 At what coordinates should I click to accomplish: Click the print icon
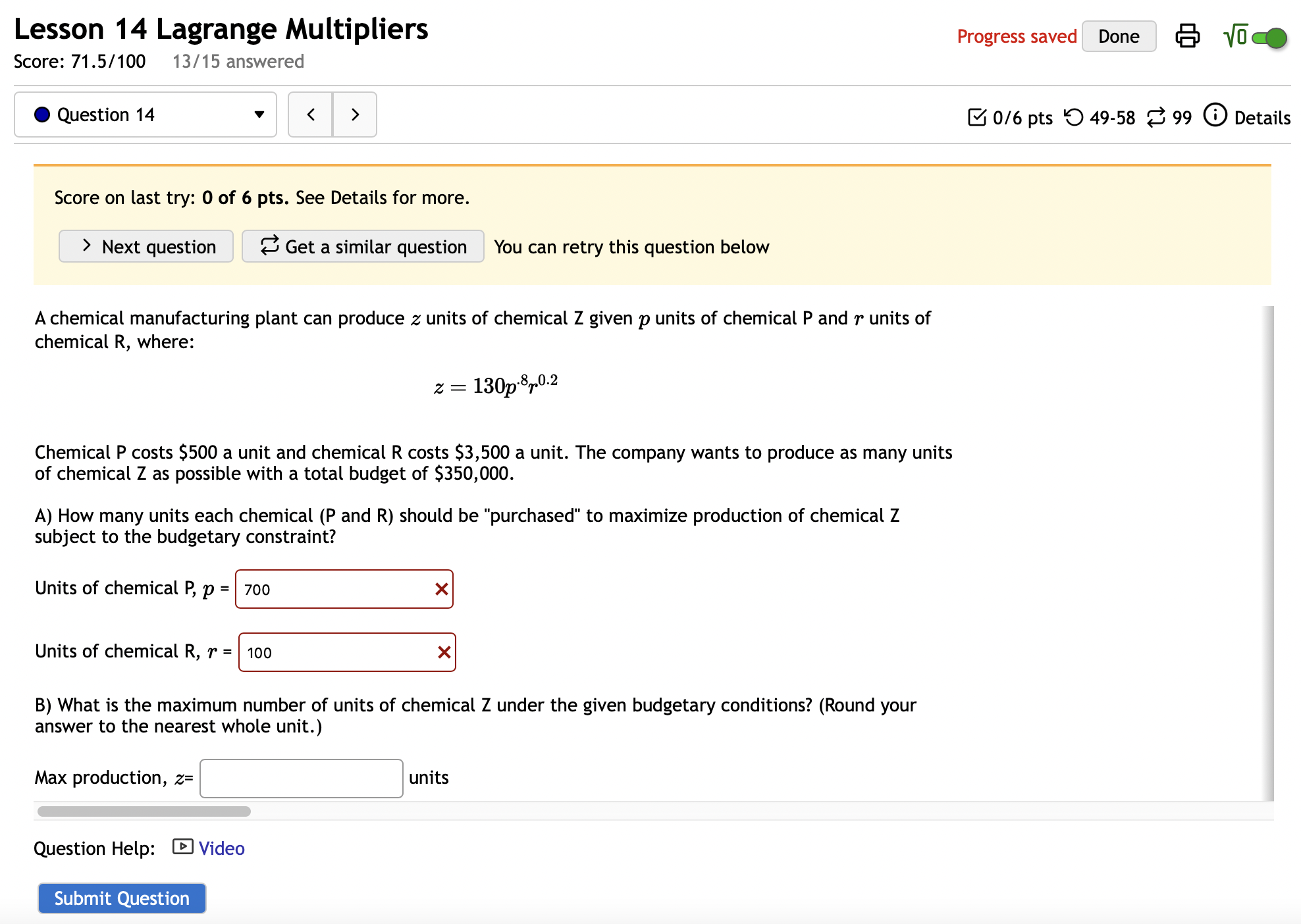(x=1188, y=37)
